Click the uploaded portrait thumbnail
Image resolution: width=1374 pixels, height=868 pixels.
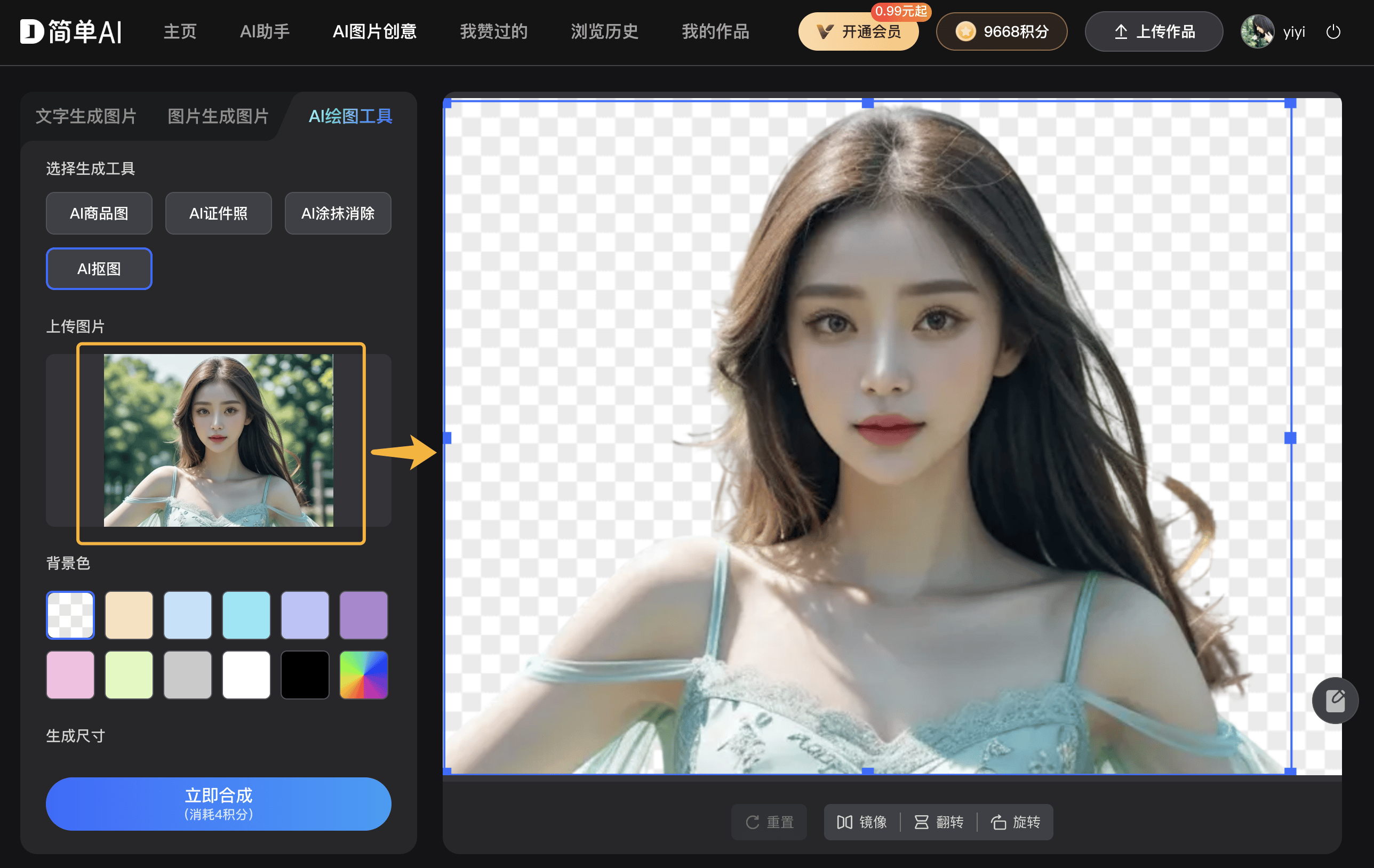[221, 443]
